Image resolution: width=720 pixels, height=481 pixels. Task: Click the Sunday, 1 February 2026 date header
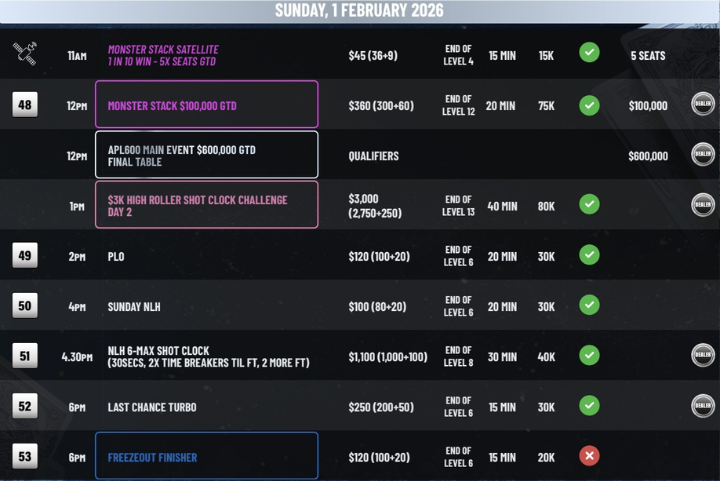click(359, 11)
